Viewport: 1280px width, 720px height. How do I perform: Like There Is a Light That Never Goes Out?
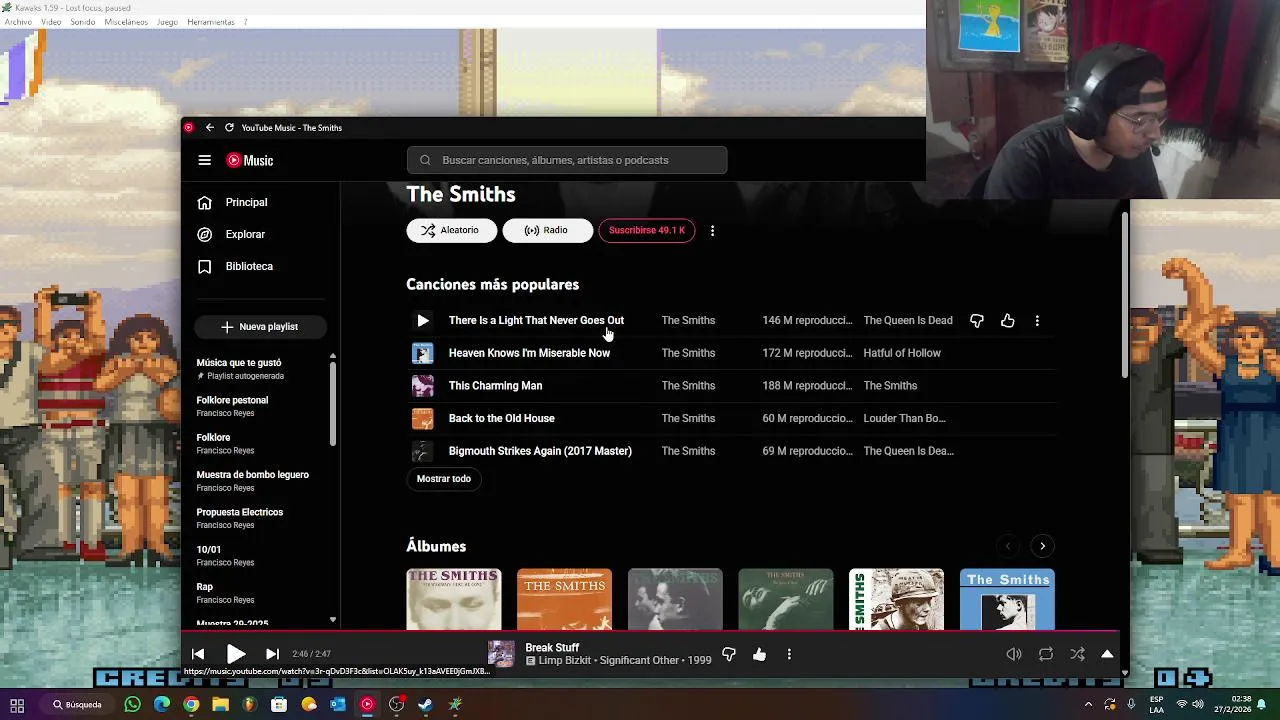pyautogui.click(x=1008, y=321)
